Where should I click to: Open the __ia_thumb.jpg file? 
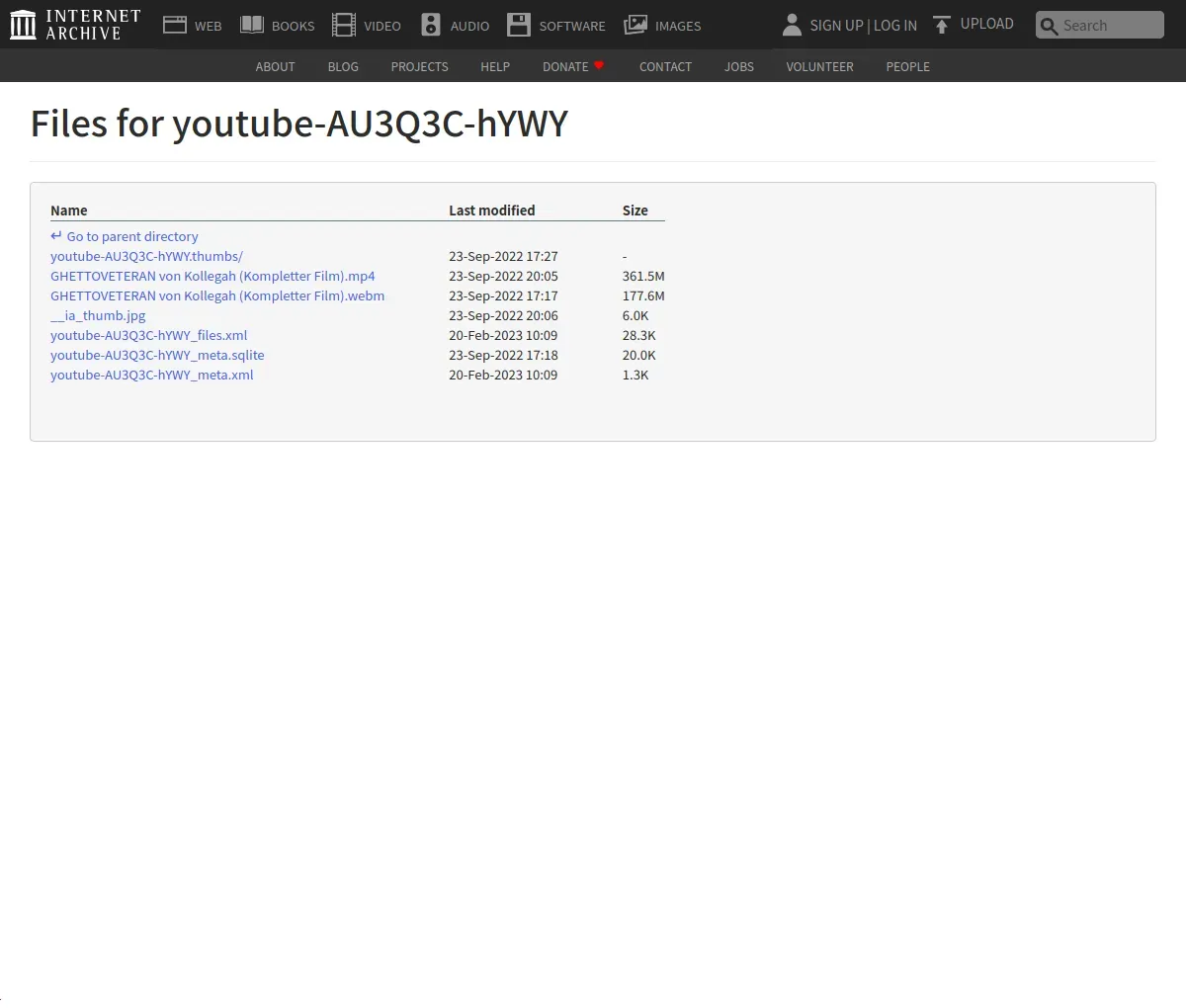point(98,316)
